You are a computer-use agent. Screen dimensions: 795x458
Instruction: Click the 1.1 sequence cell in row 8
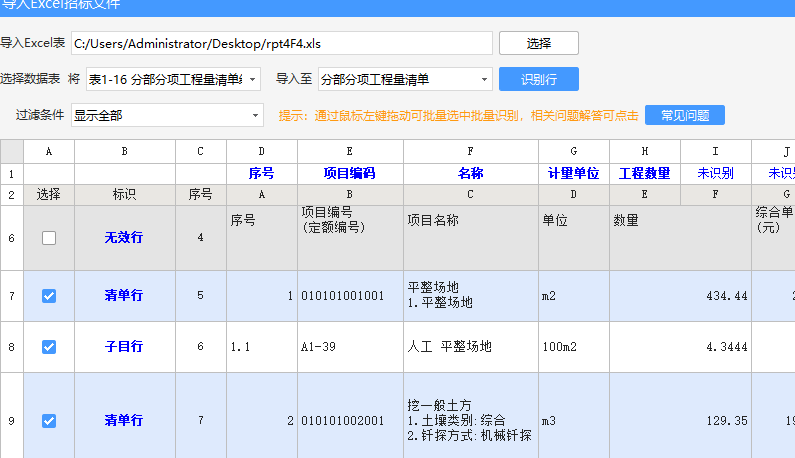262,347
